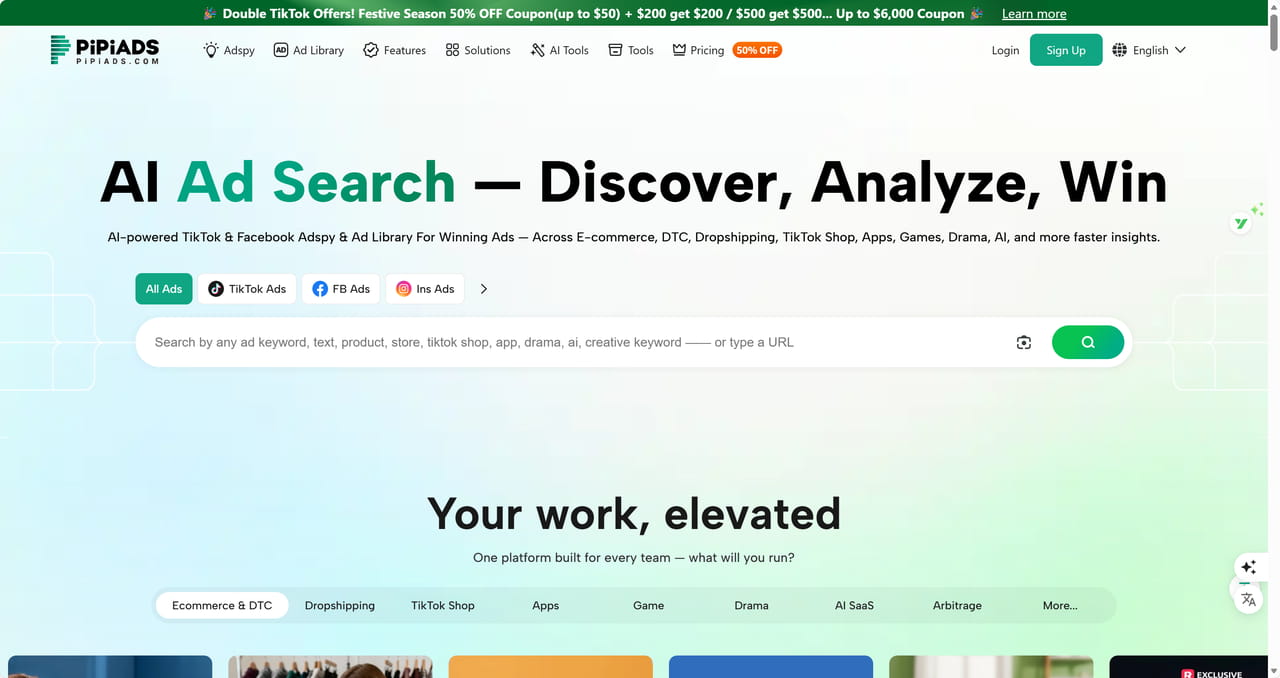
Task: Click the Learn more banner link
Action: click(x=1034, y=14)
